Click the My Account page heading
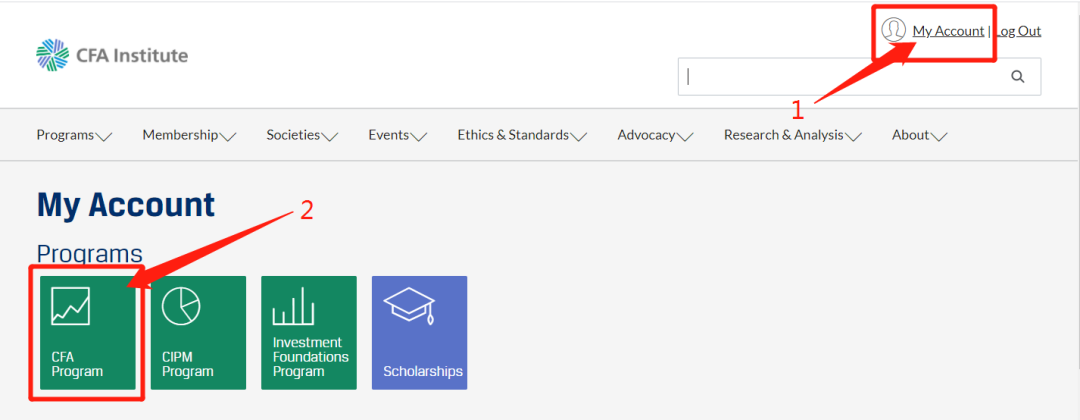The width and height of the screenshot is (1080, 420). click(125, 205)
